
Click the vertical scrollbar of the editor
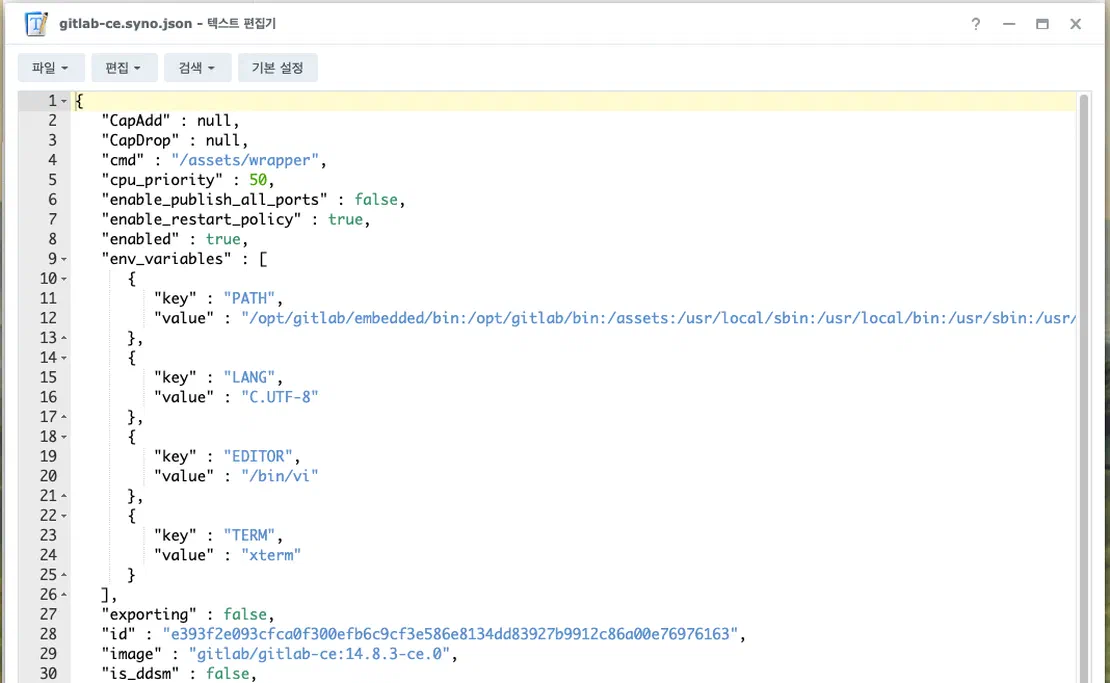tap(1083, 388)
